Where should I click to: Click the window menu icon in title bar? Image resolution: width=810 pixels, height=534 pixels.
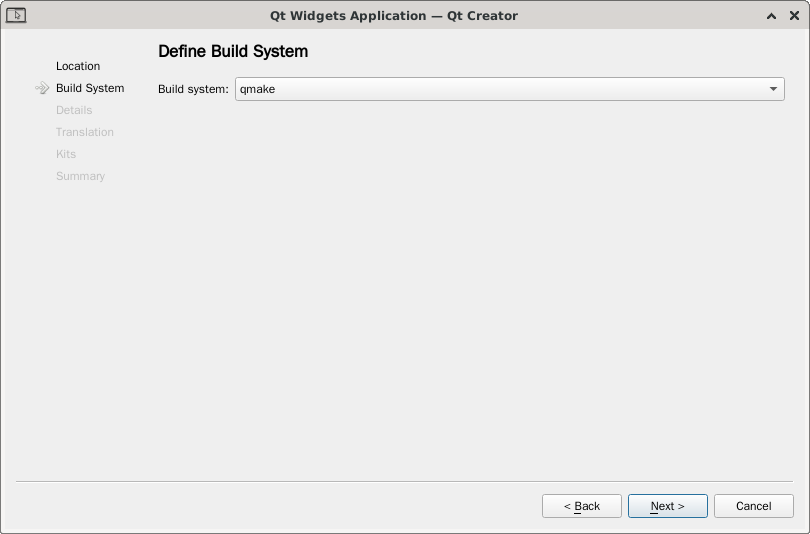[x=16, y=15]
